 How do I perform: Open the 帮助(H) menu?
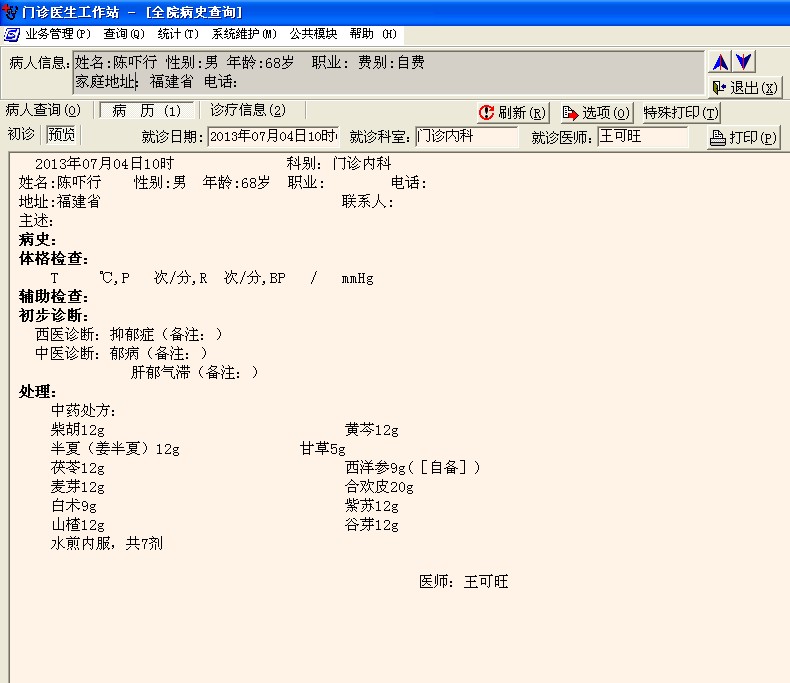click(x=373, y=34)
